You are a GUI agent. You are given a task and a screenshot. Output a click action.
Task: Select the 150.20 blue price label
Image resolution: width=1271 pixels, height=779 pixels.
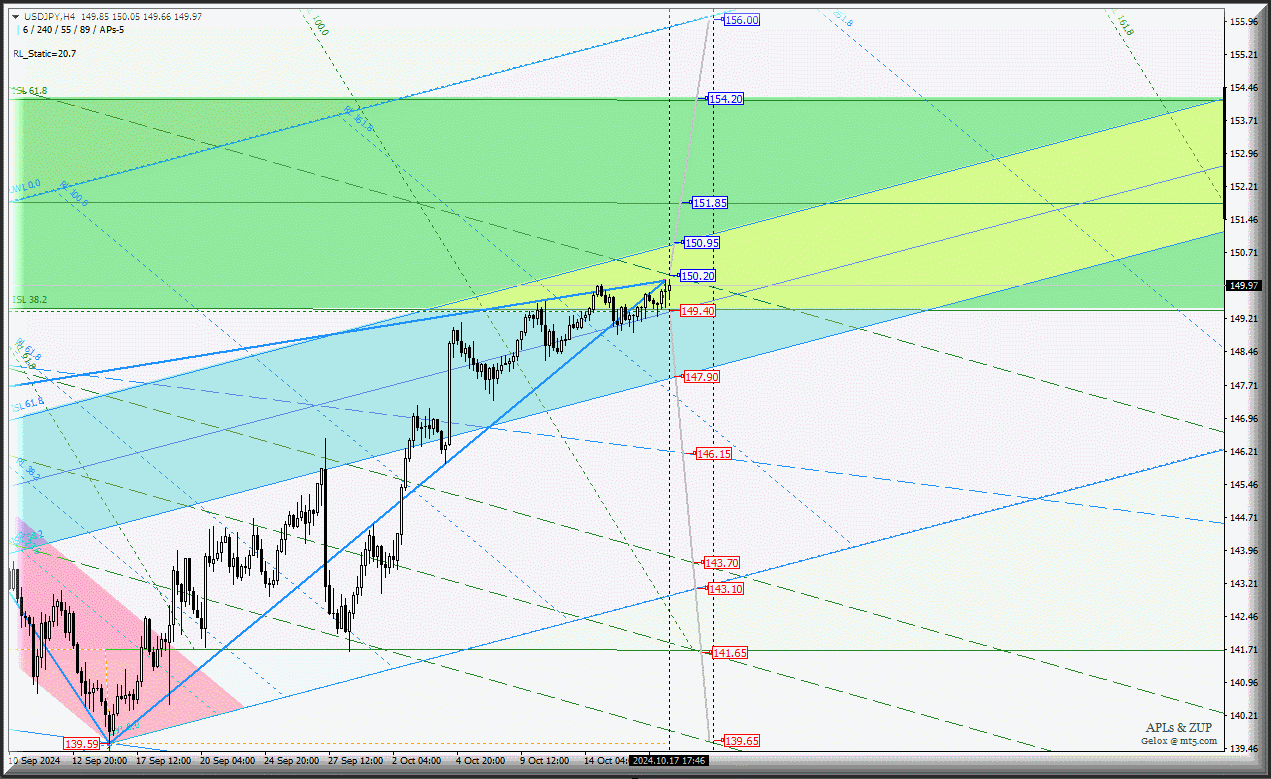[697, 276]
